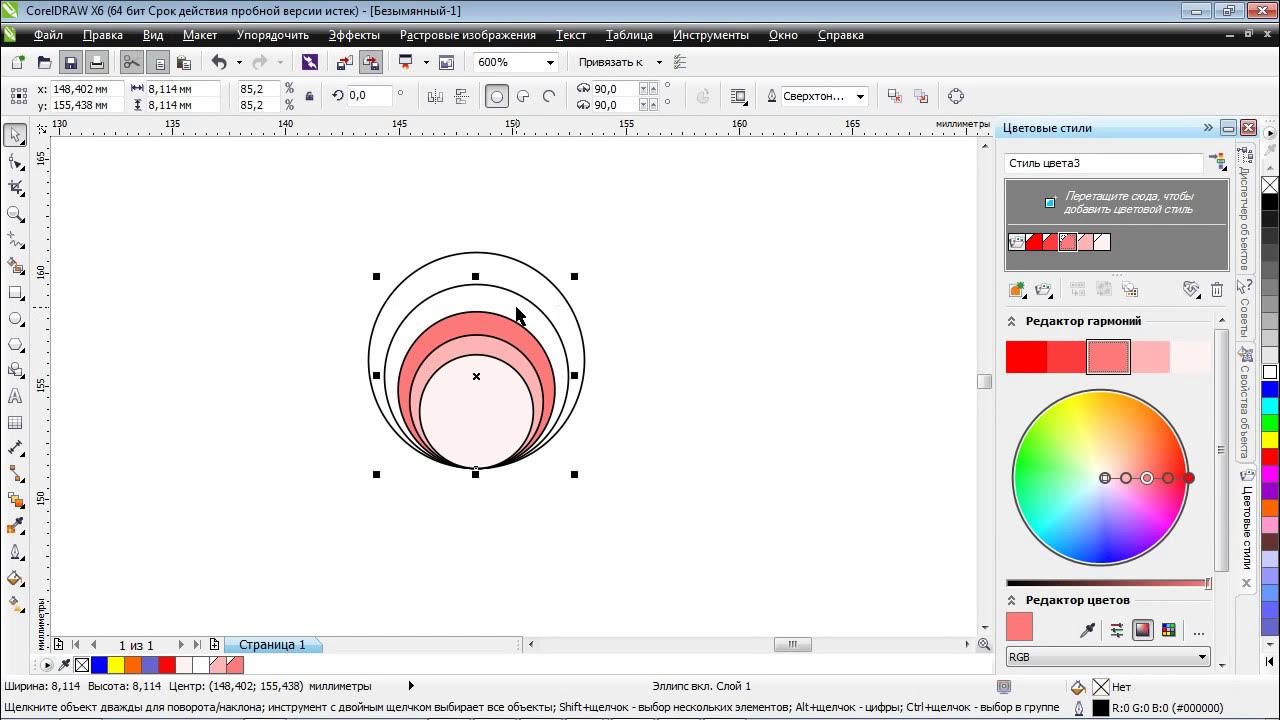Switch shape to Pie mode
The width and height of the screenshot is (1280, 720).
(x=522, y=96)
